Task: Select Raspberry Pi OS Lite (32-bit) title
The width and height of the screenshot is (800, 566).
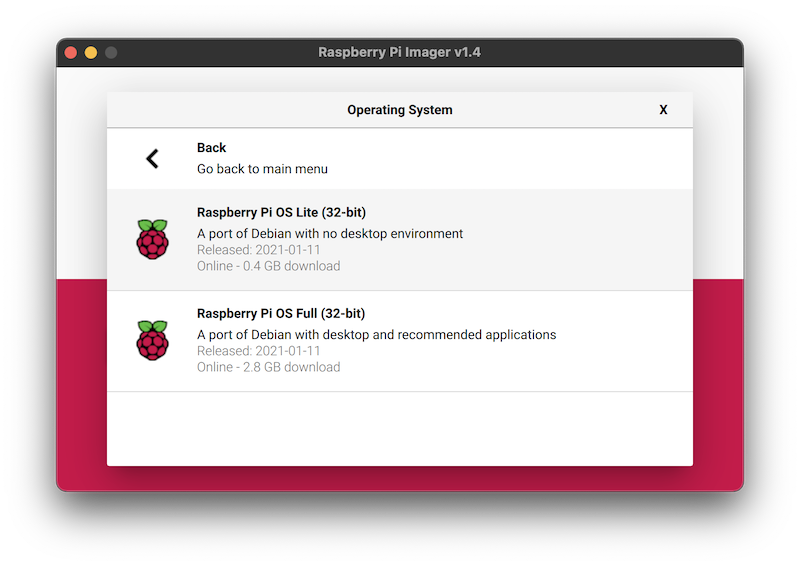Action: 281,212
